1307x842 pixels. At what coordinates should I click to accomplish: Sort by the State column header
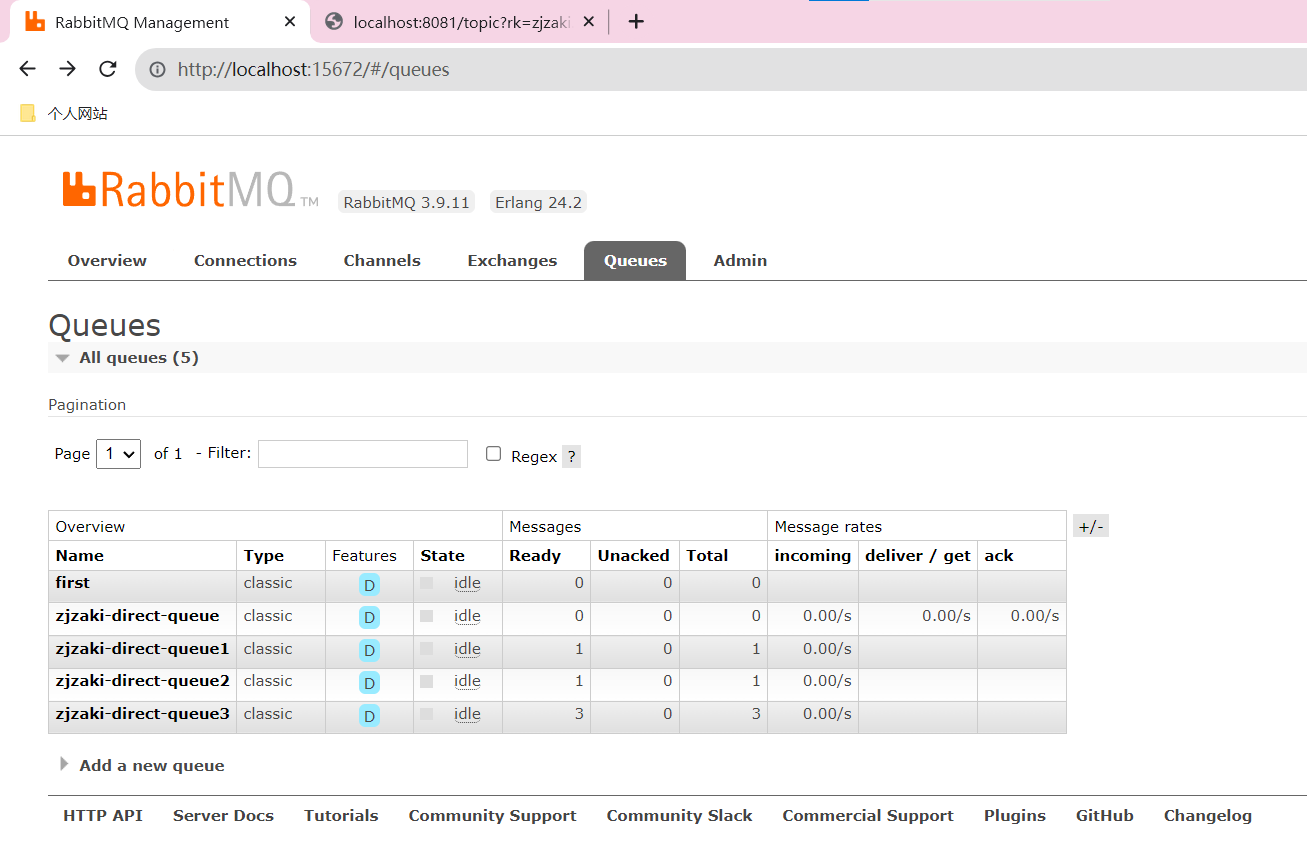[x=442, y=555]
